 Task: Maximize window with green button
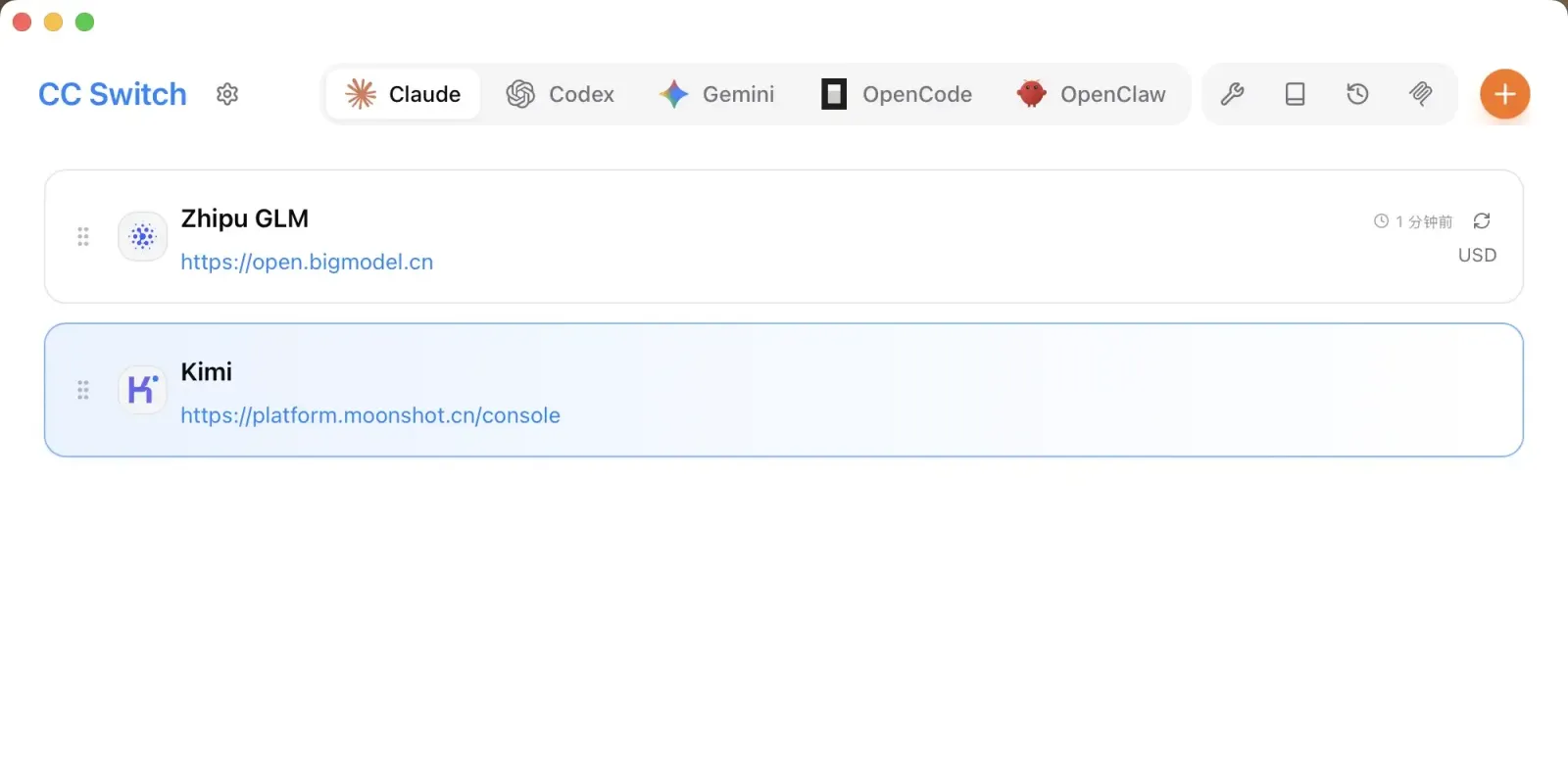point(85,22)
